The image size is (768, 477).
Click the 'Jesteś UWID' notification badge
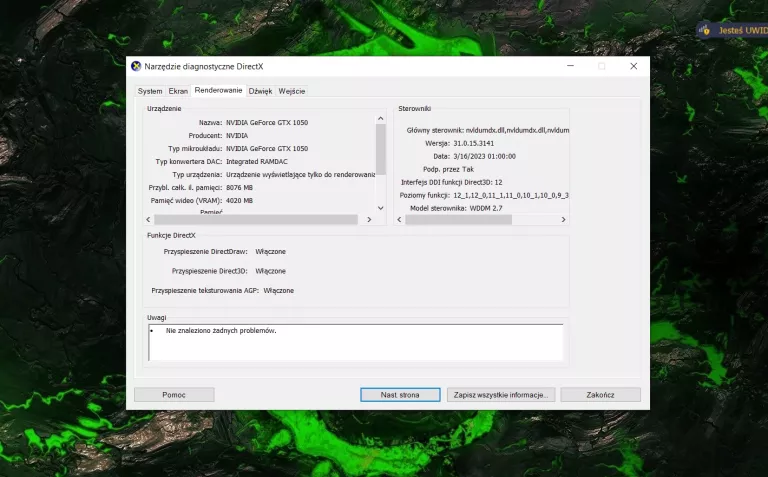pyautogui.click(x=732, y=30)
